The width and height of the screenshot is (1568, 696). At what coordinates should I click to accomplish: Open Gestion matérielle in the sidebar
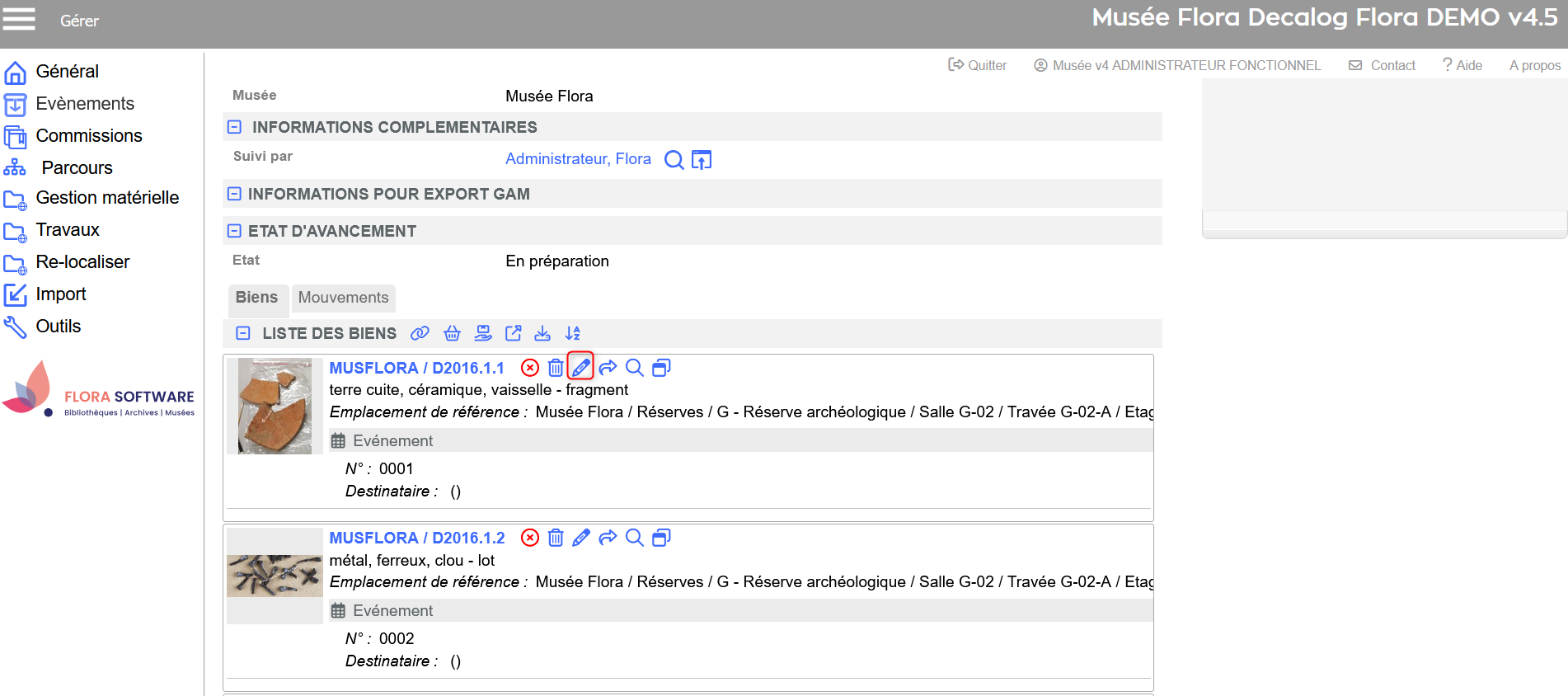coord(107,198)
